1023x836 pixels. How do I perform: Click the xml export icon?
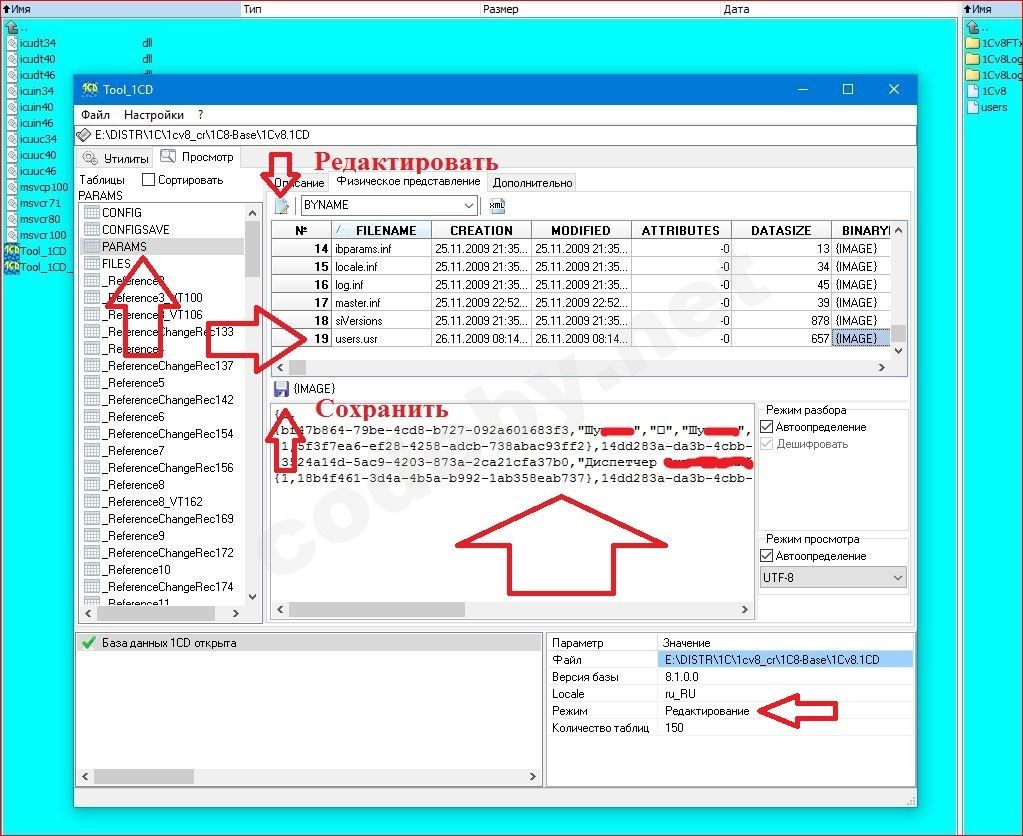pos(496,206)
